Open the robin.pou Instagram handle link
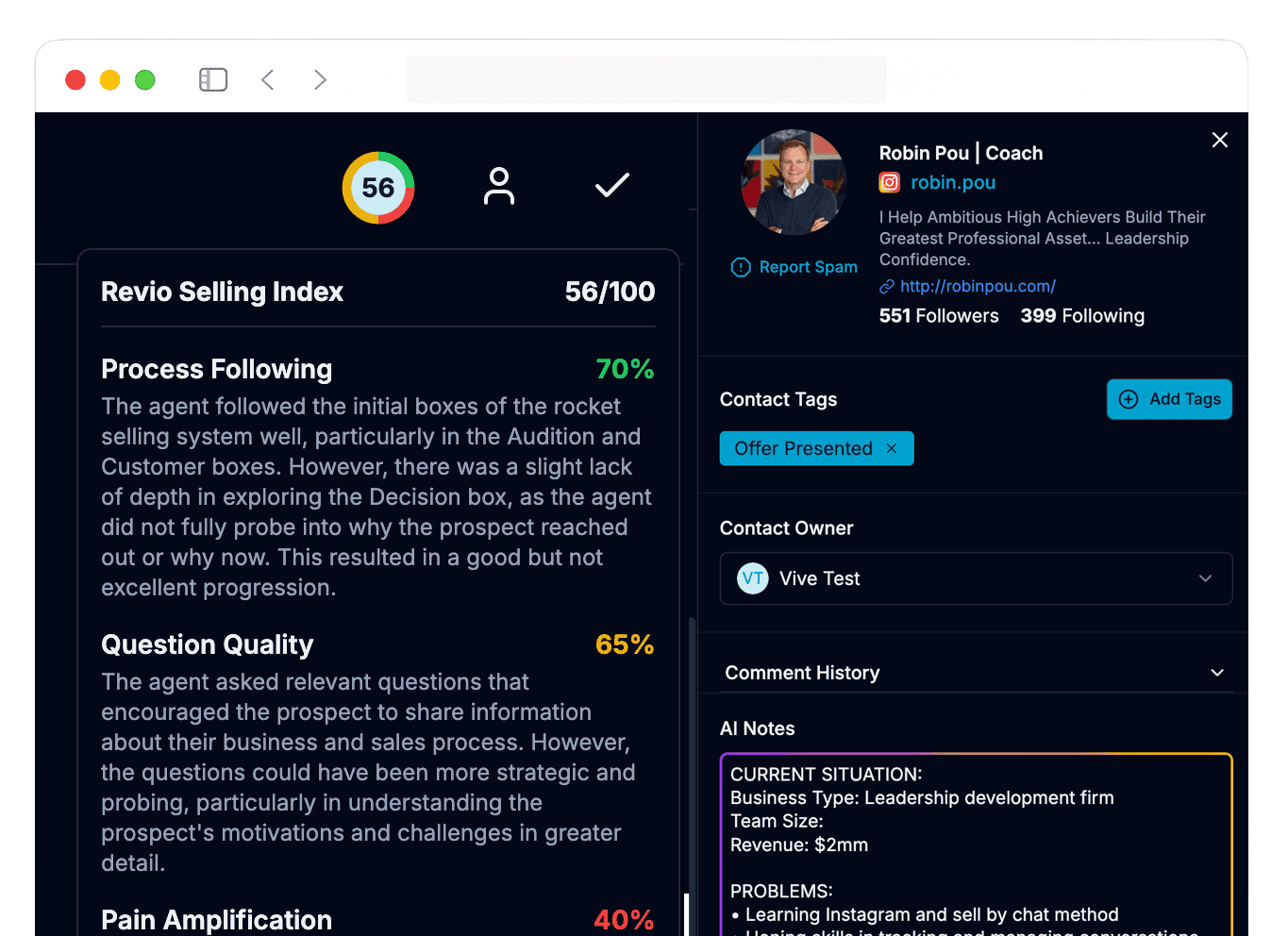 pyautogui.click(x=953, y=182)
